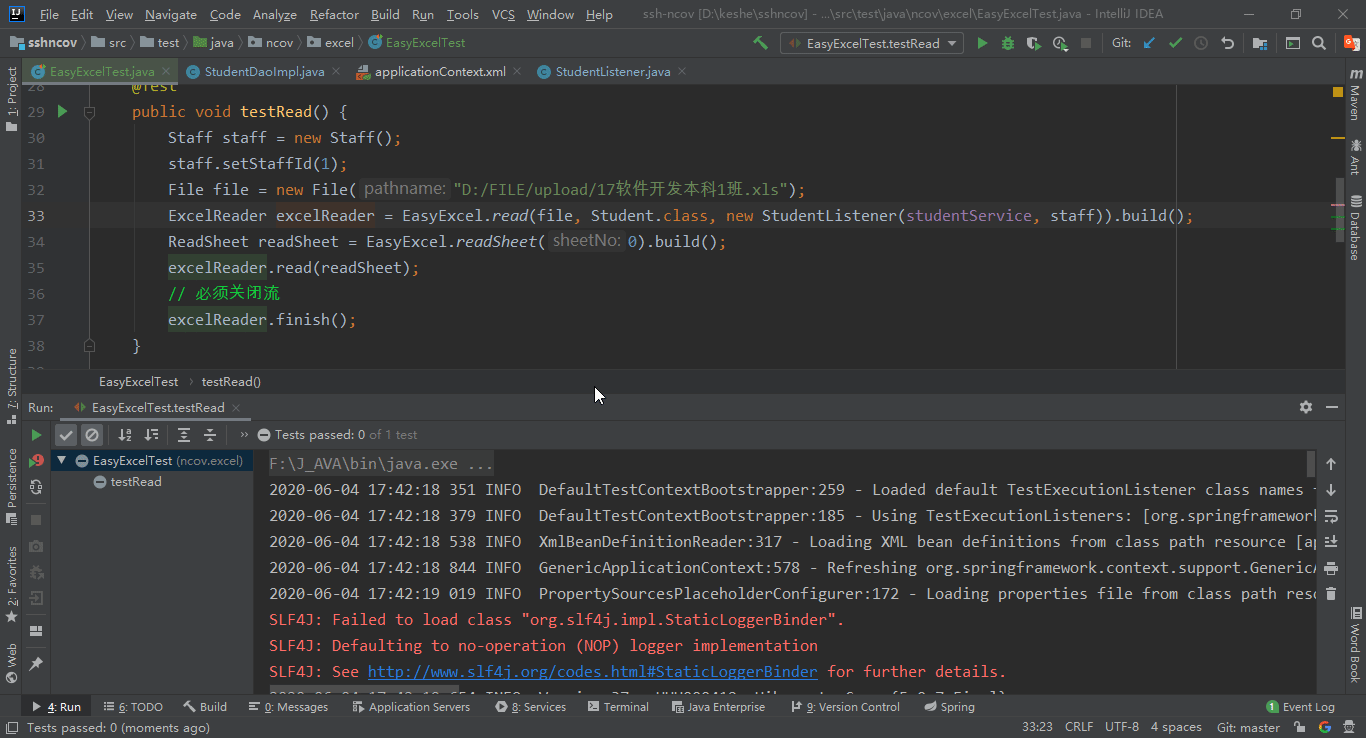Open Event Log
Screen dimensions: 1366x738
[1300, 707]
